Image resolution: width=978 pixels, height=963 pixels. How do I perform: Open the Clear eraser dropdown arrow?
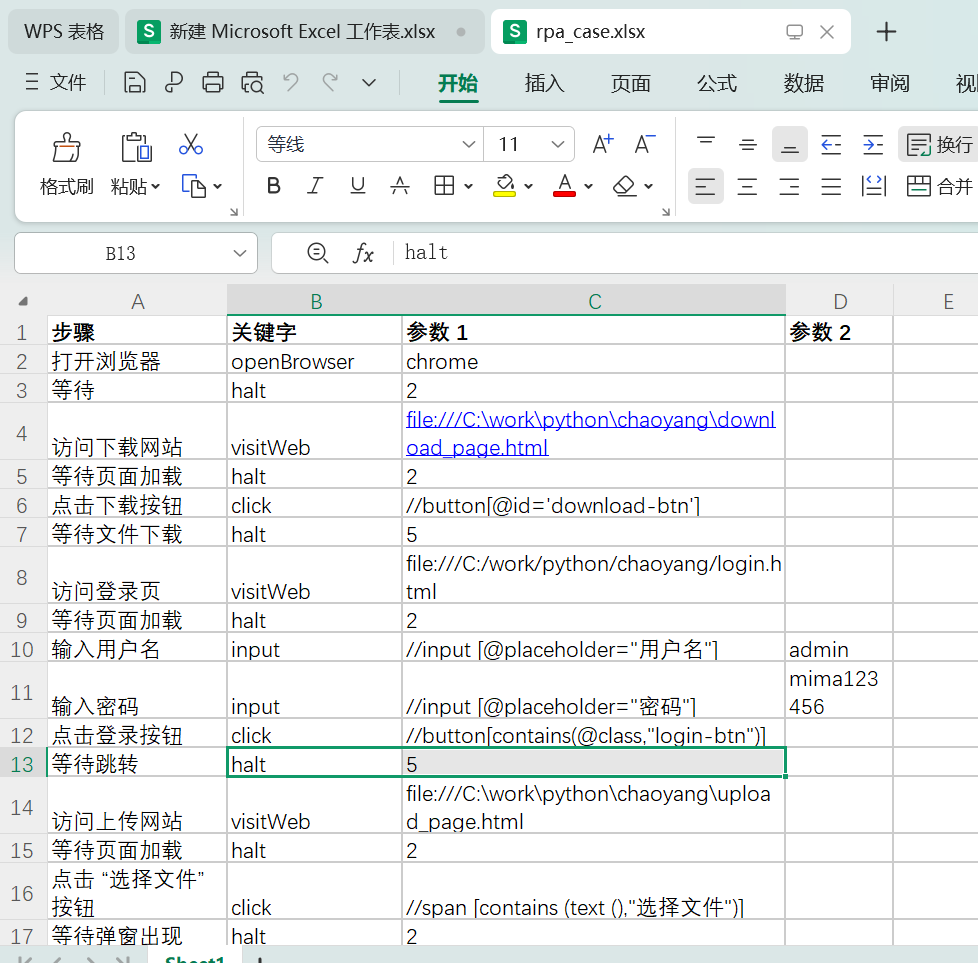(x=649, y=186)
